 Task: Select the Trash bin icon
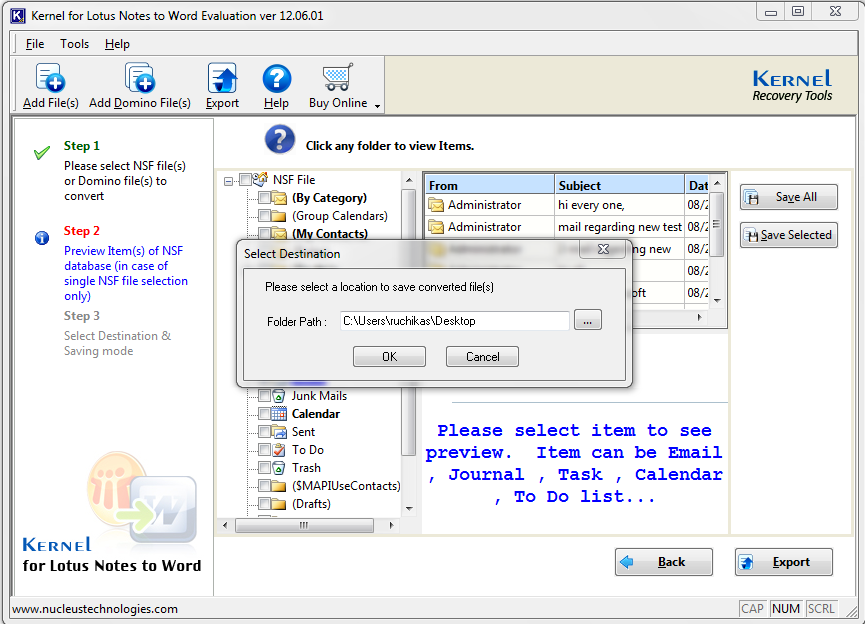pos(279,468)
